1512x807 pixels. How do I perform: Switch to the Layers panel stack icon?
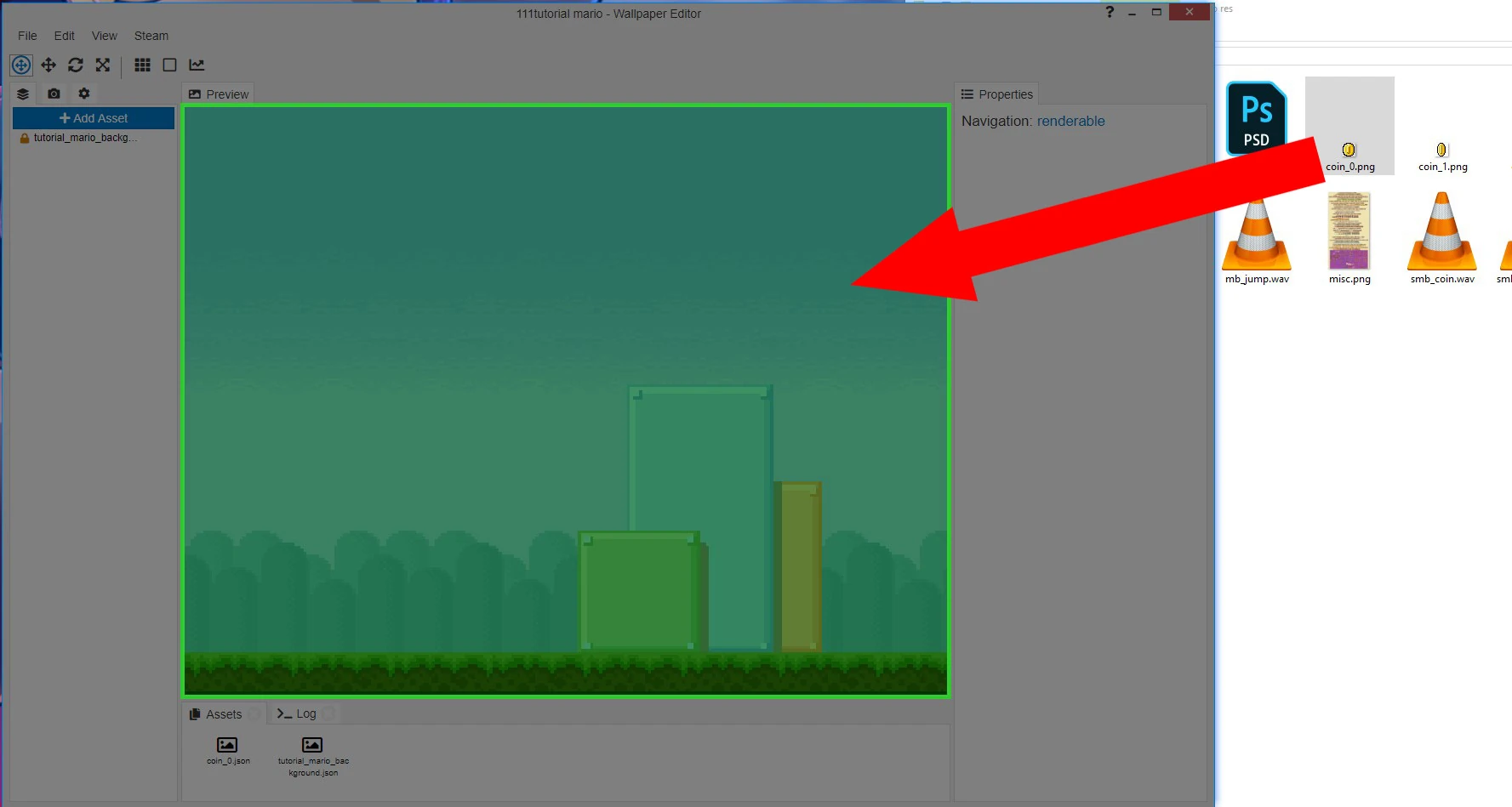click(23, 94)
